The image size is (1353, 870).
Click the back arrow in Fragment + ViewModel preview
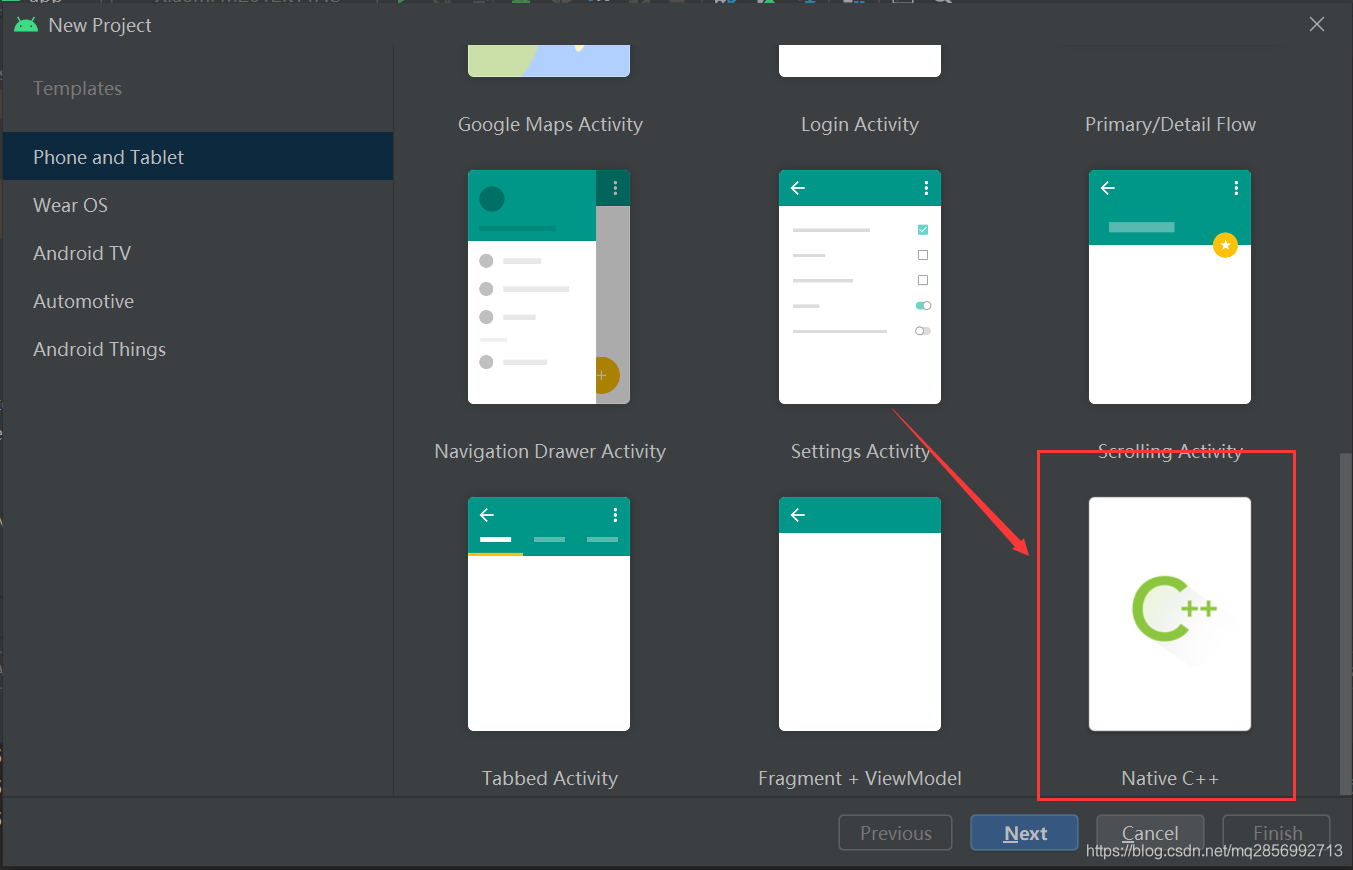tap(798, 515)
